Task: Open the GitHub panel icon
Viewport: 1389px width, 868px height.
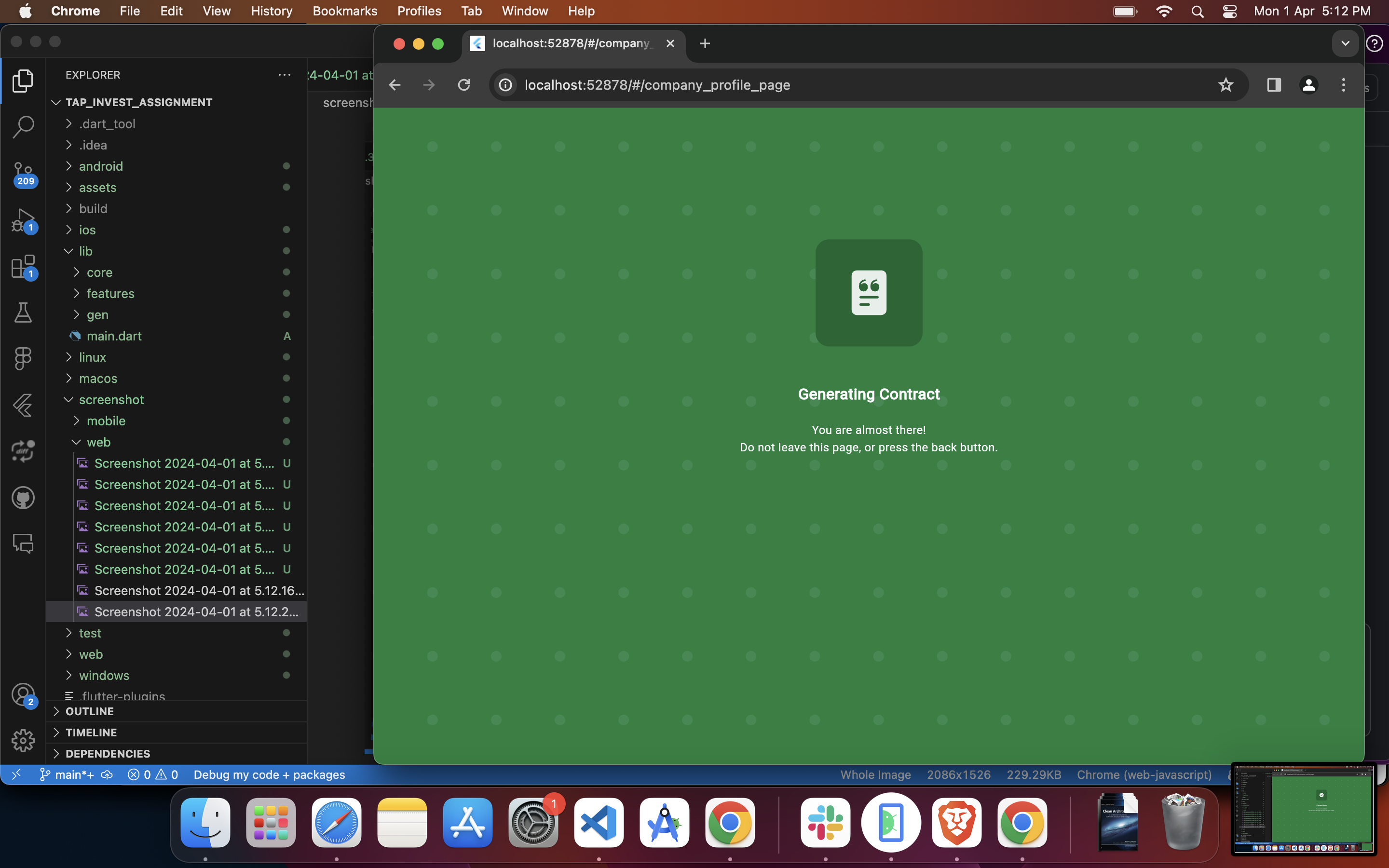Action: click(x=23, y=498)
